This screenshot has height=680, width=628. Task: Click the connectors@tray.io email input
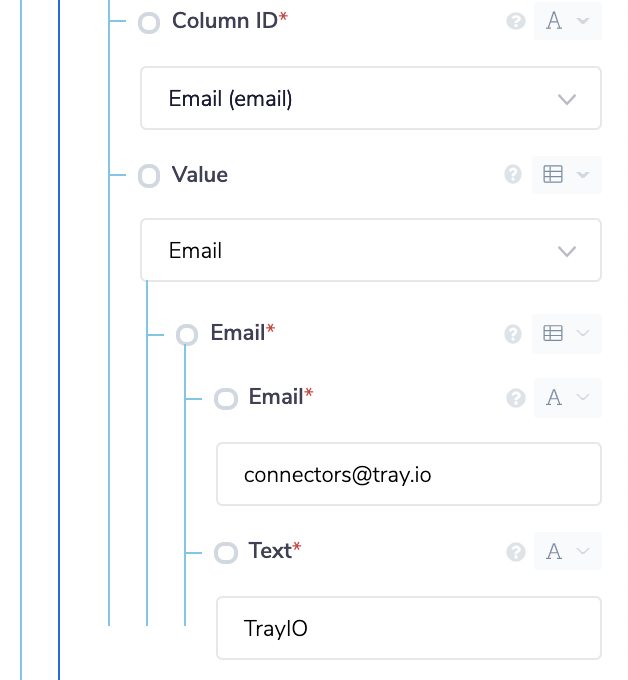408,474
